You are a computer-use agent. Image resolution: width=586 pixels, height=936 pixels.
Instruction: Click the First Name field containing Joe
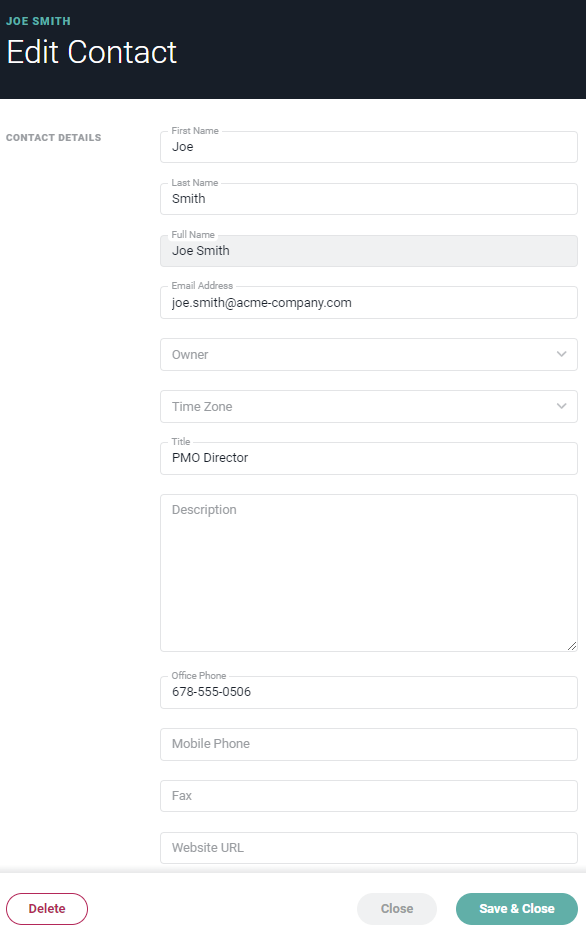point(369,147)
